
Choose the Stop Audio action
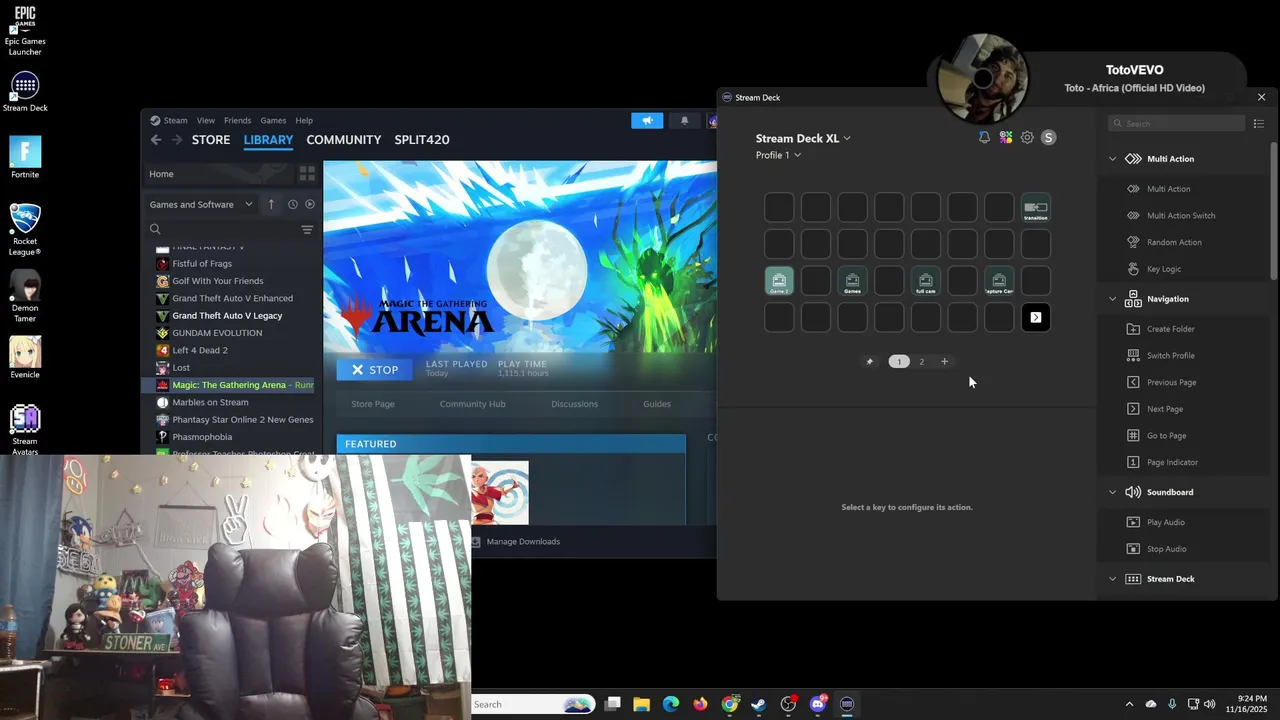1166,549
